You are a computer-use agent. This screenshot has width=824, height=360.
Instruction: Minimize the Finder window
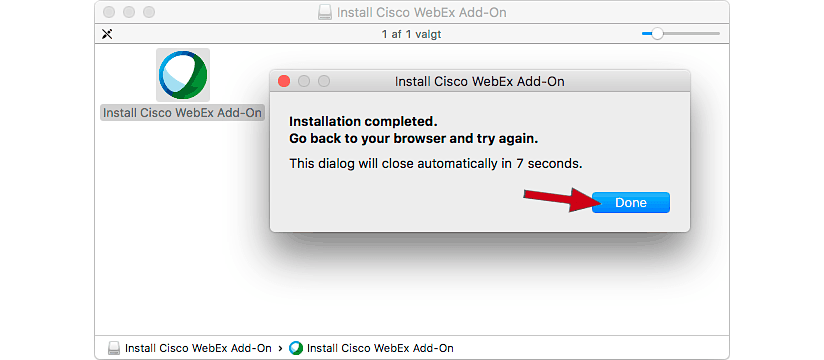coord(129,12)
